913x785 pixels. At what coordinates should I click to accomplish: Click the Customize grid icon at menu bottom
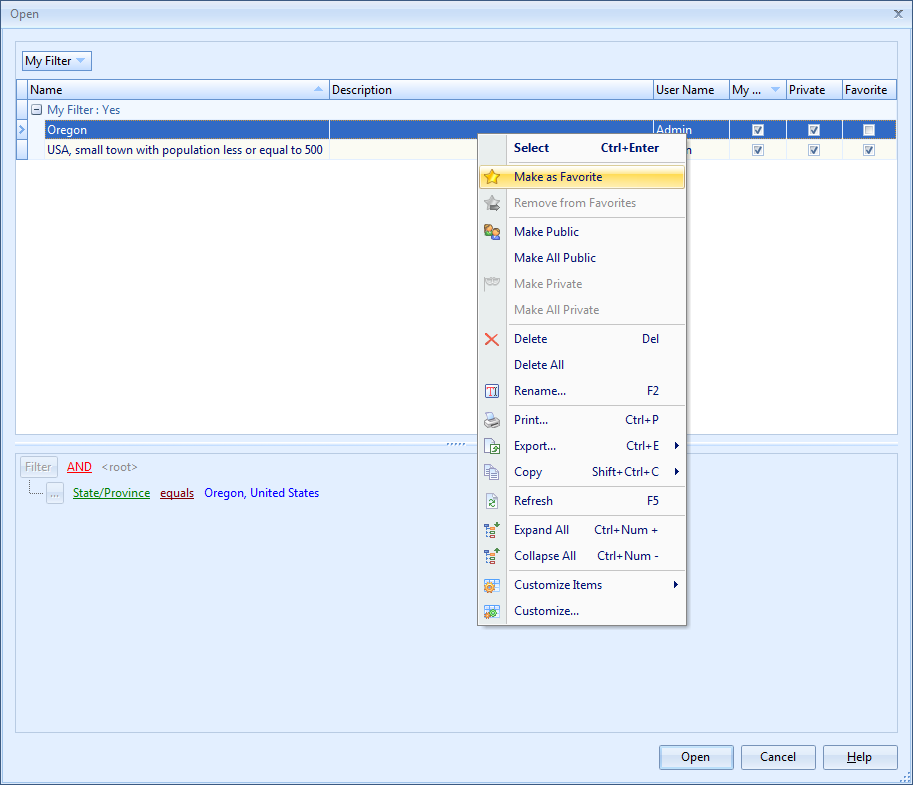tap(492, 611)
